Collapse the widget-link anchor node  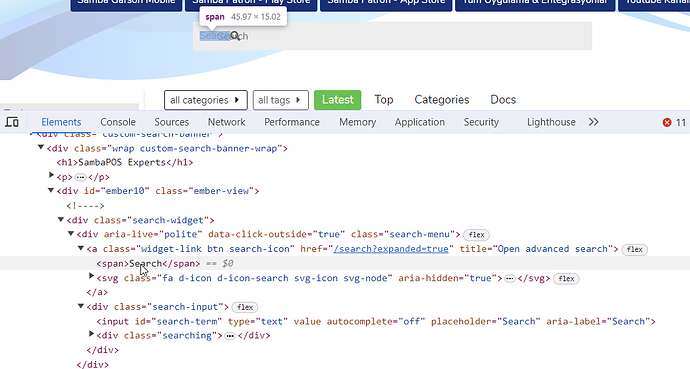coord(81,248)
